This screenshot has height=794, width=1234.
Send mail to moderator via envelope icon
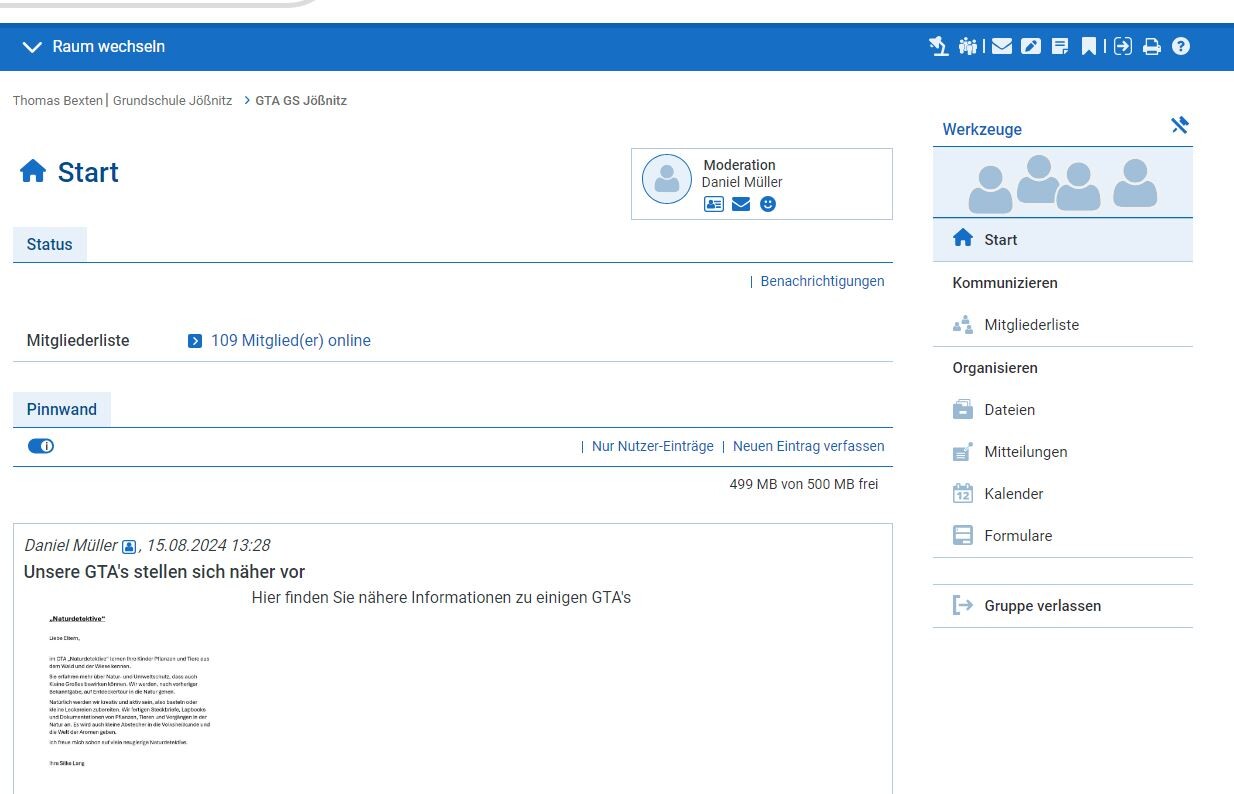[741, 204]
